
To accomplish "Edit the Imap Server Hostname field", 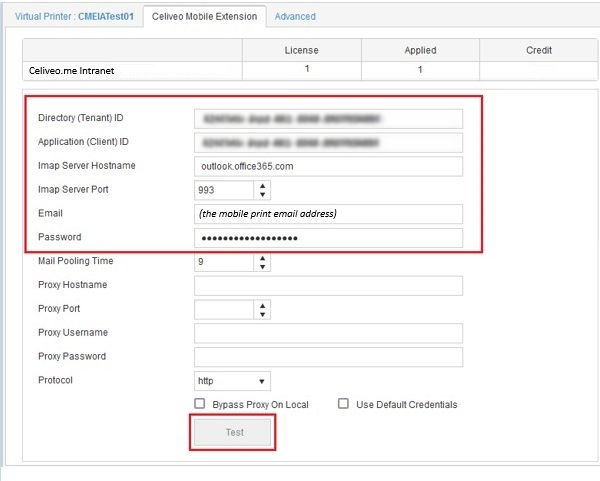I will (x=328, y=166).
